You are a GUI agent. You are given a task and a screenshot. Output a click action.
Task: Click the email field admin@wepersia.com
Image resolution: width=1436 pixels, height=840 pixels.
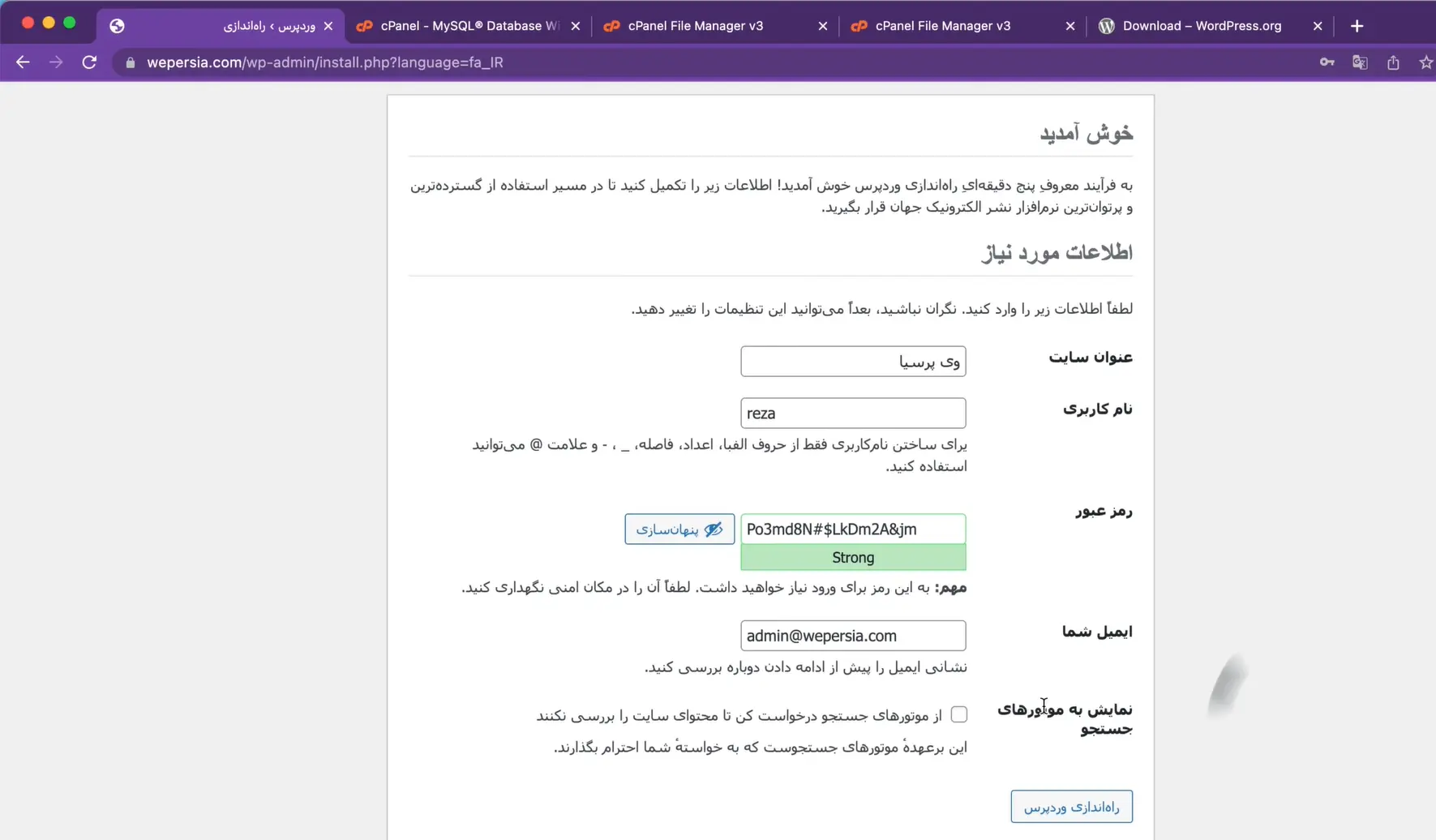853,636
